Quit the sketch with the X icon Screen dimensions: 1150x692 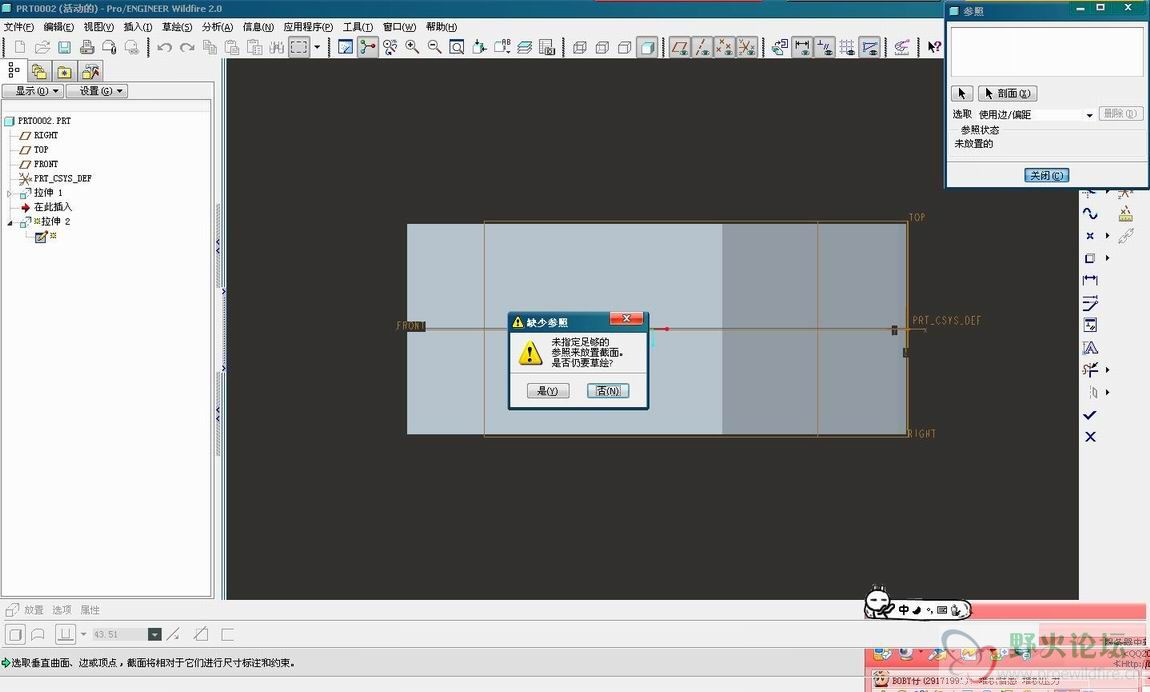point(1090,437)
